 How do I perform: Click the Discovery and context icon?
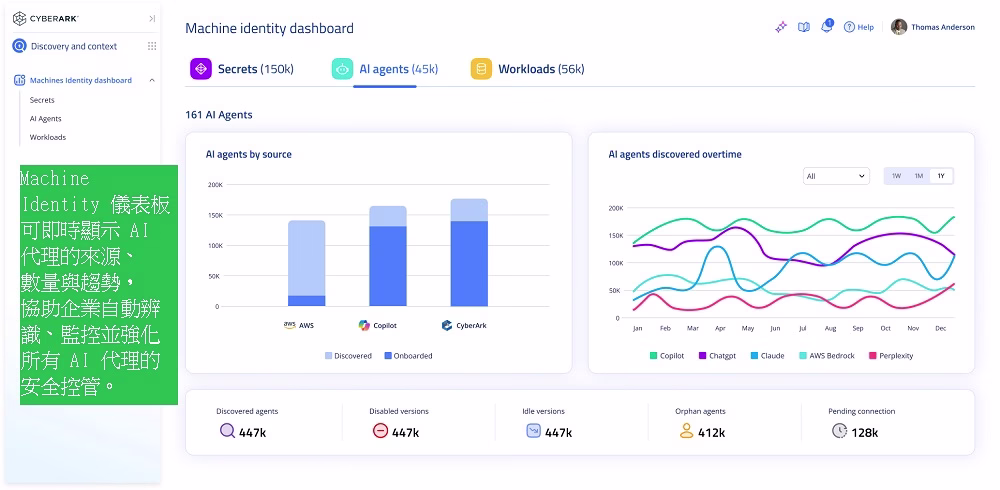(19, 46)
